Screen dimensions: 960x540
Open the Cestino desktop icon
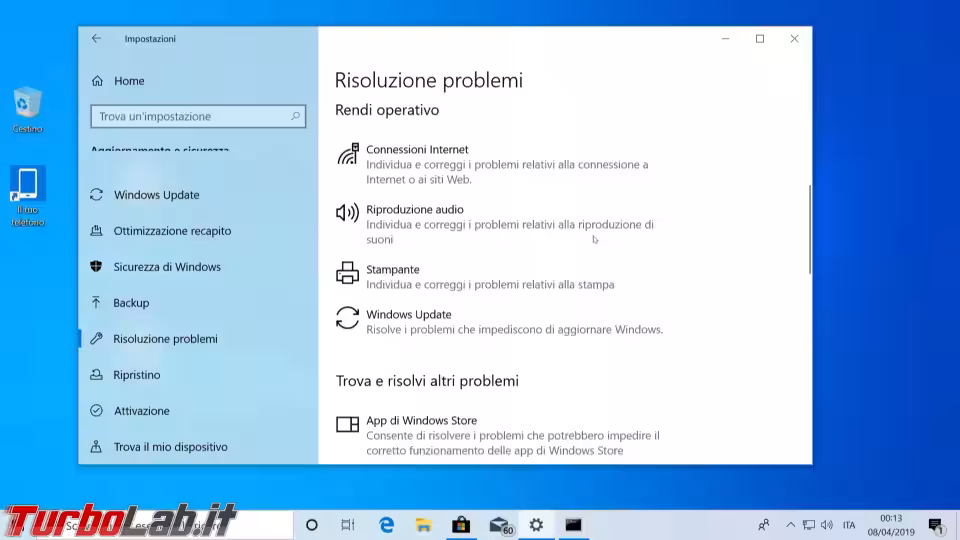click(27, 110)
